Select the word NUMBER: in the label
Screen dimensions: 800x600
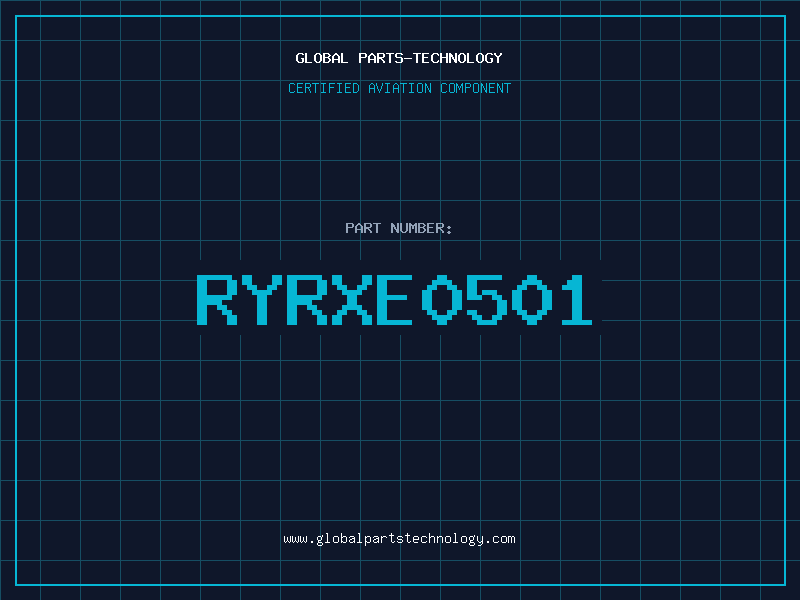point(421,228)
